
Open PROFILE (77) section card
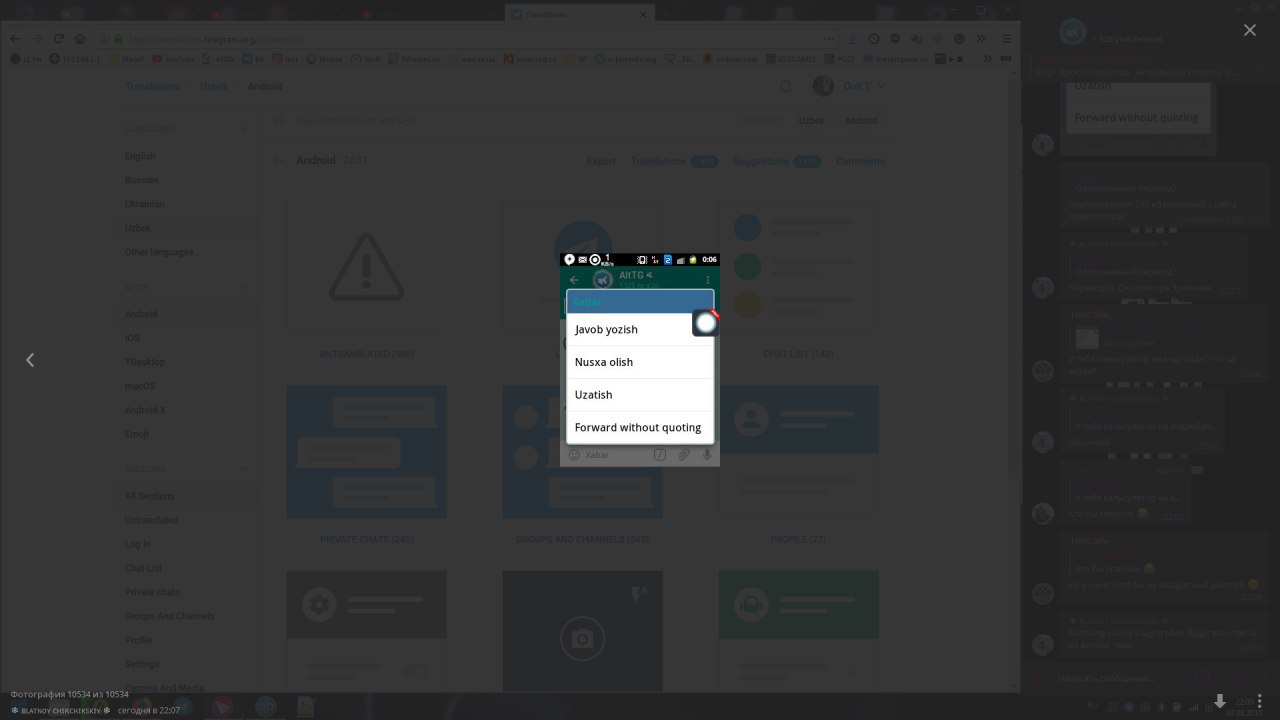click(x=798, y=466)
